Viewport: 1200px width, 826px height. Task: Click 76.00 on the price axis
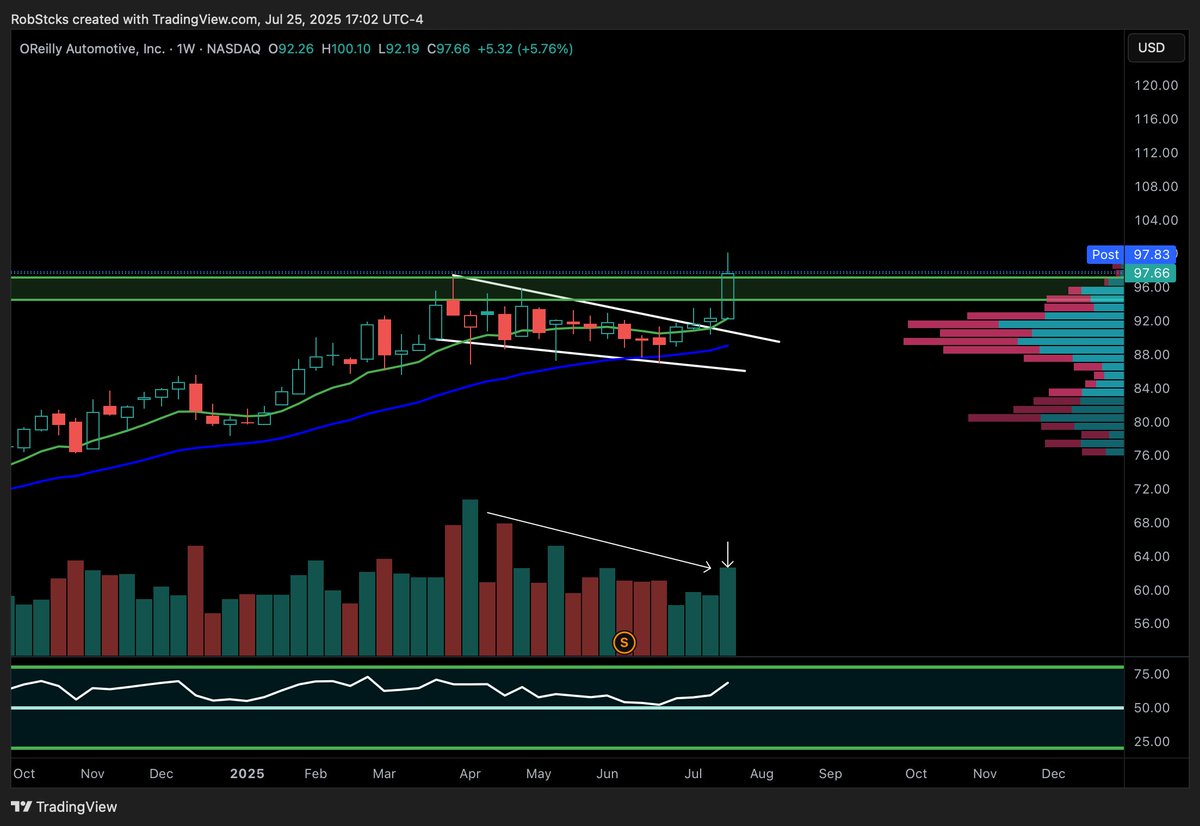1152,456
